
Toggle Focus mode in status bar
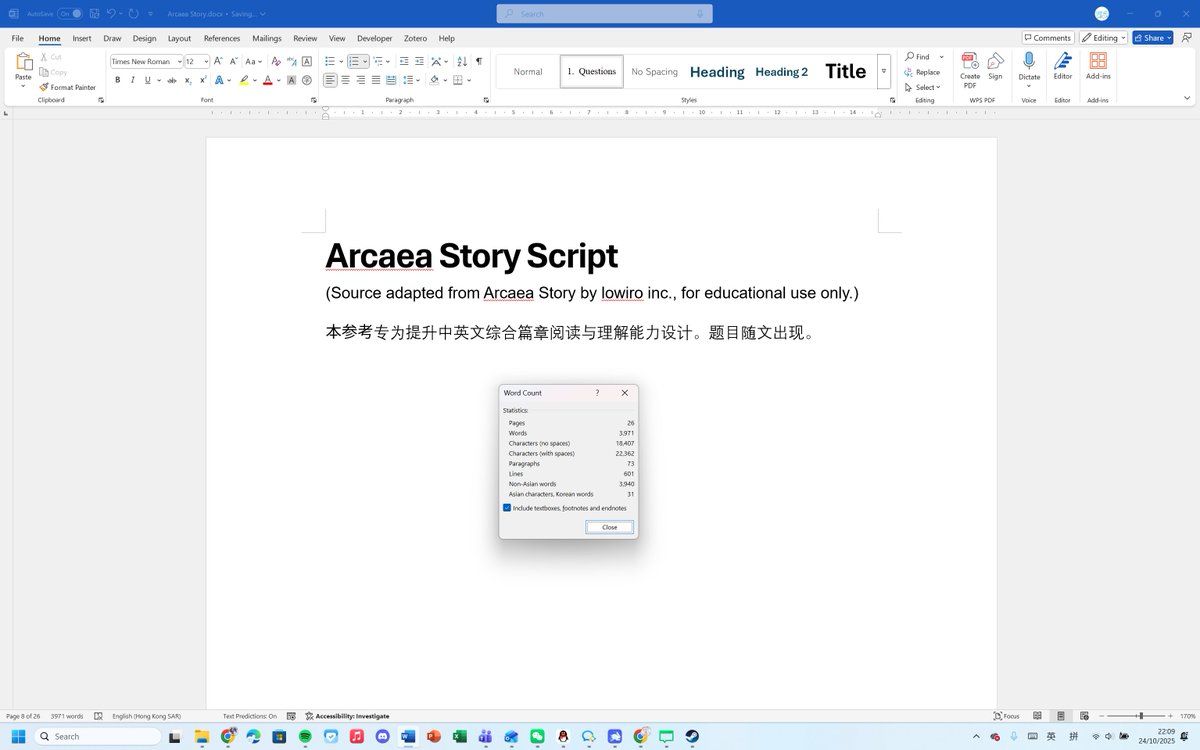pyautogui.click(x=1006, y=716)
